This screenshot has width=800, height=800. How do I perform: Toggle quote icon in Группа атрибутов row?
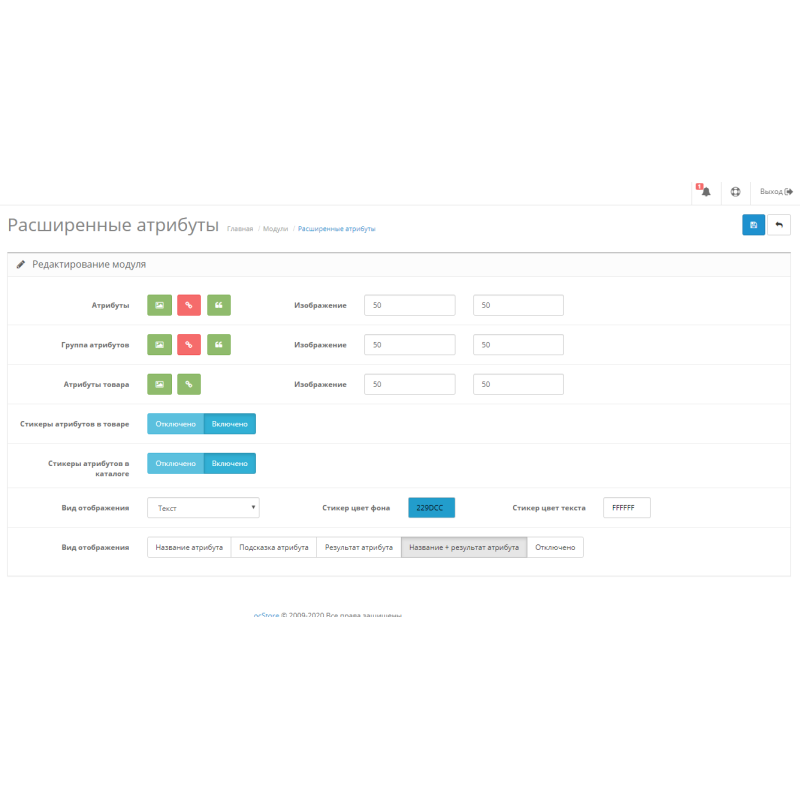(219, 344)
